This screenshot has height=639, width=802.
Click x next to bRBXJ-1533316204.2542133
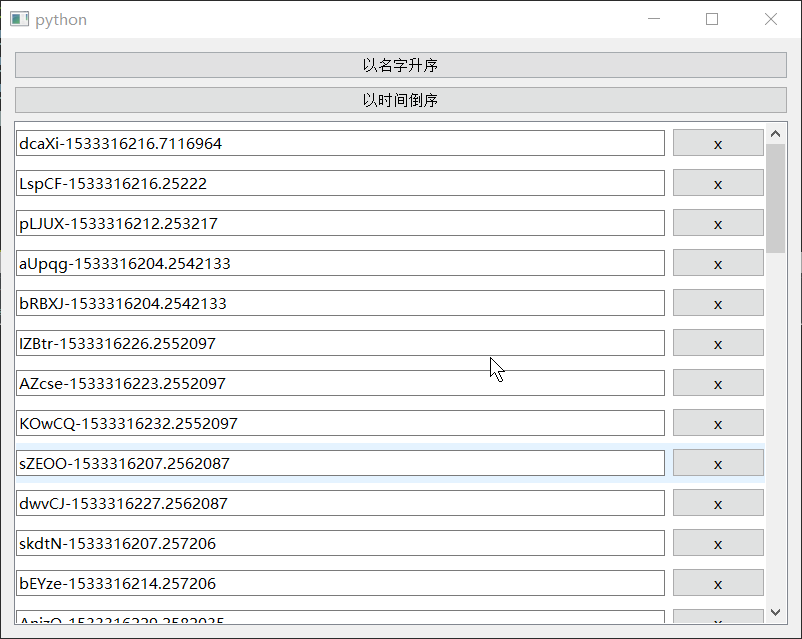coord(718,303)
